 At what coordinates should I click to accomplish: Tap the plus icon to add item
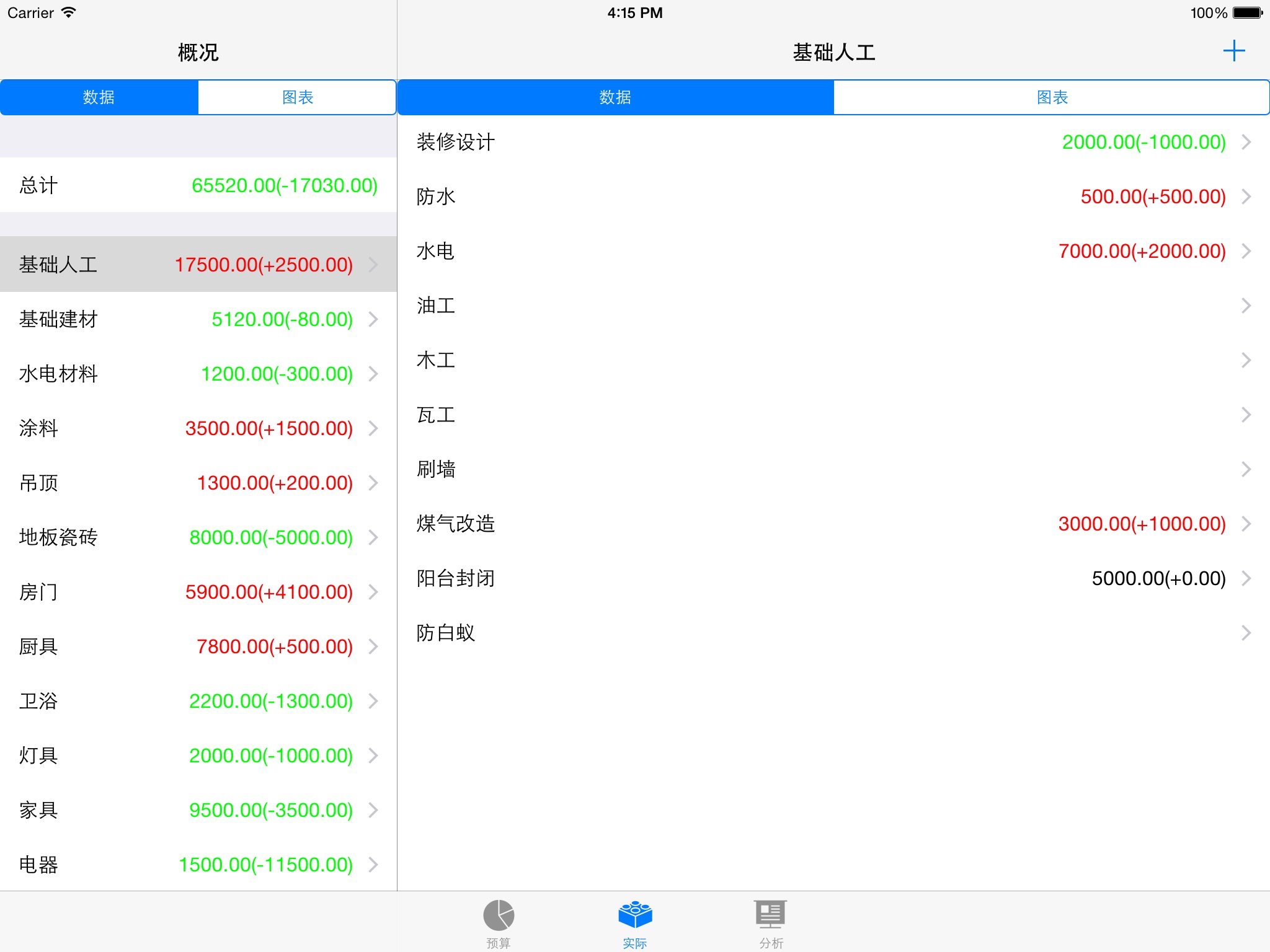coord(1233,51)
